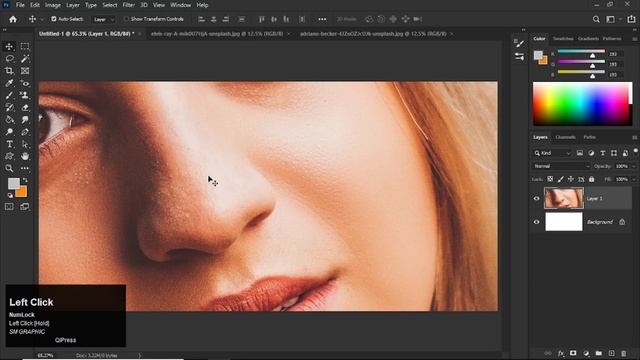Select the Brush tool
This screenshot has height=360, width=640.
click(9, 96)
